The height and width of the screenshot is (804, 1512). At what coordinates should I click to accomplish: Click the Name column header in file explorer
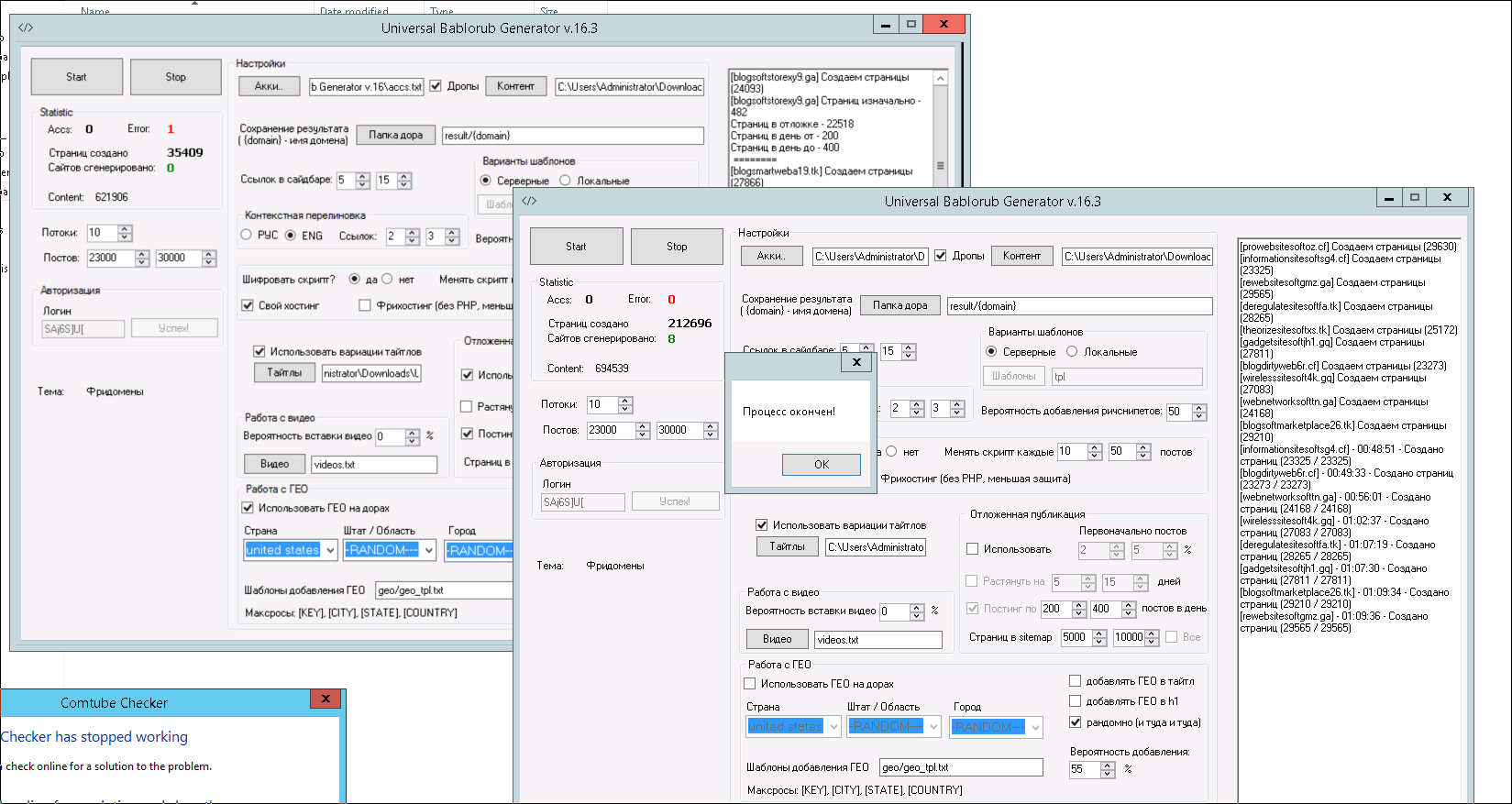click(95, 11)
